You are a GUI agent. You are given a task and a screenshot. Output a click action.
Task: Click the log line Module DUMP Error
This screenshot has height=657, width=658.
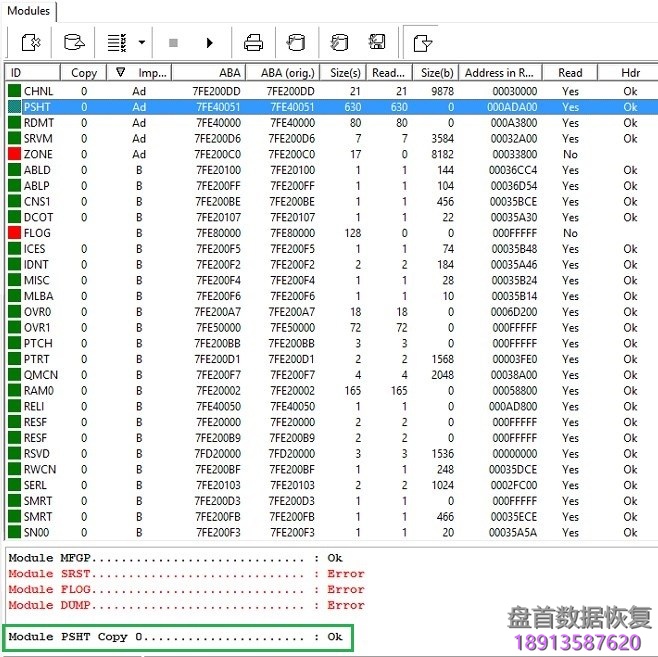(186, 605)
